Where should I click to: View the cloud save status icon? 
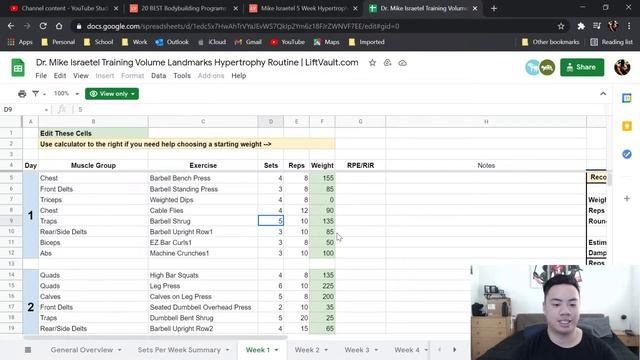(402, 63)
